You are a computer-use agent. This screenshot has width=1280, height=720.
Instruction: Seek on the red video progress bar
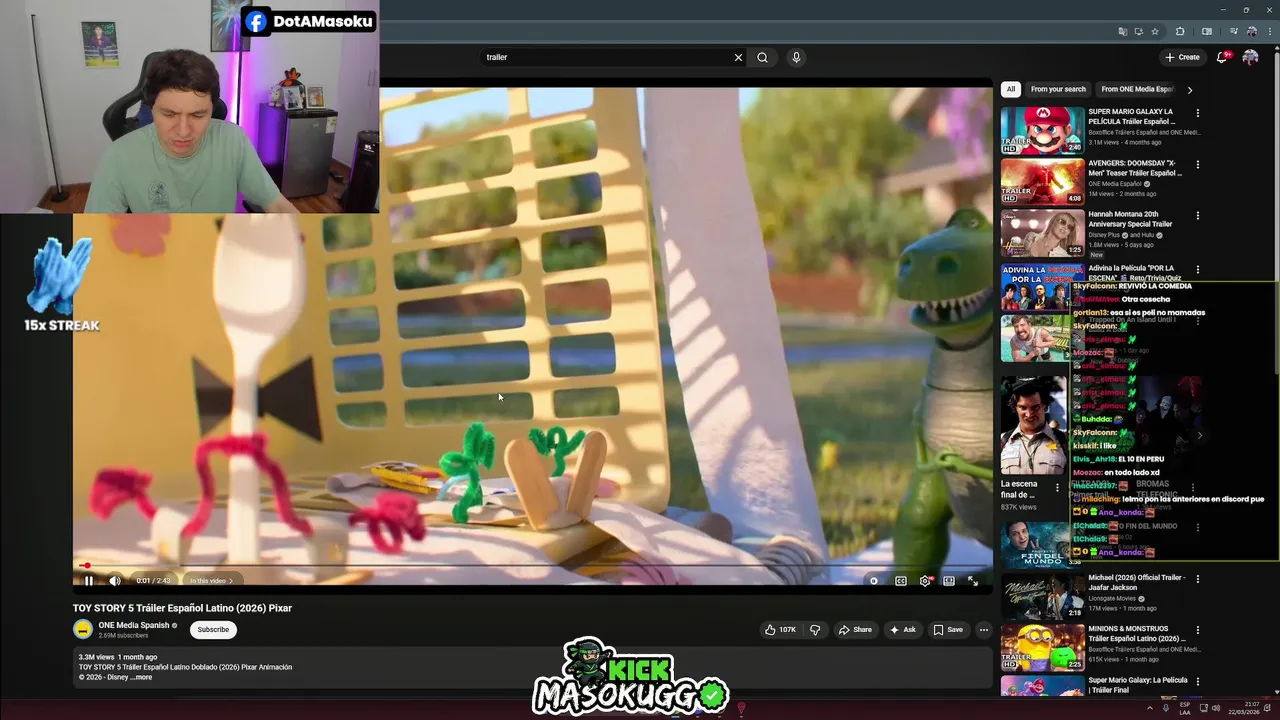click(532, 566)
